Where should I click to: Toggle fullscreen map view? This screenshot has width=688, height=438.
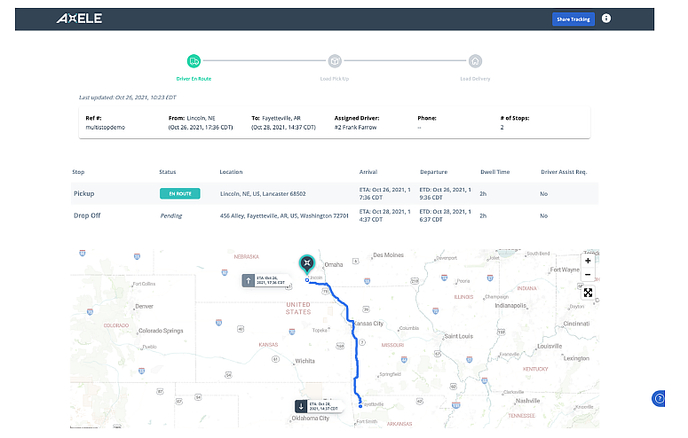point(588,292)
